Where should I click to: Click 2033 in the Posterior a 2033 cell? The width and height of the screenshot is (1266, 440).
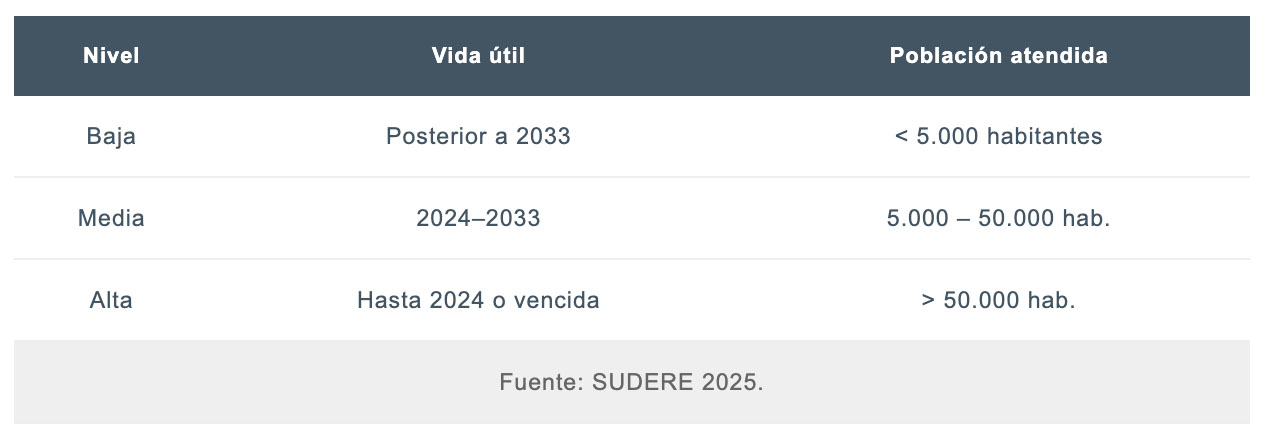coord(543,137)
